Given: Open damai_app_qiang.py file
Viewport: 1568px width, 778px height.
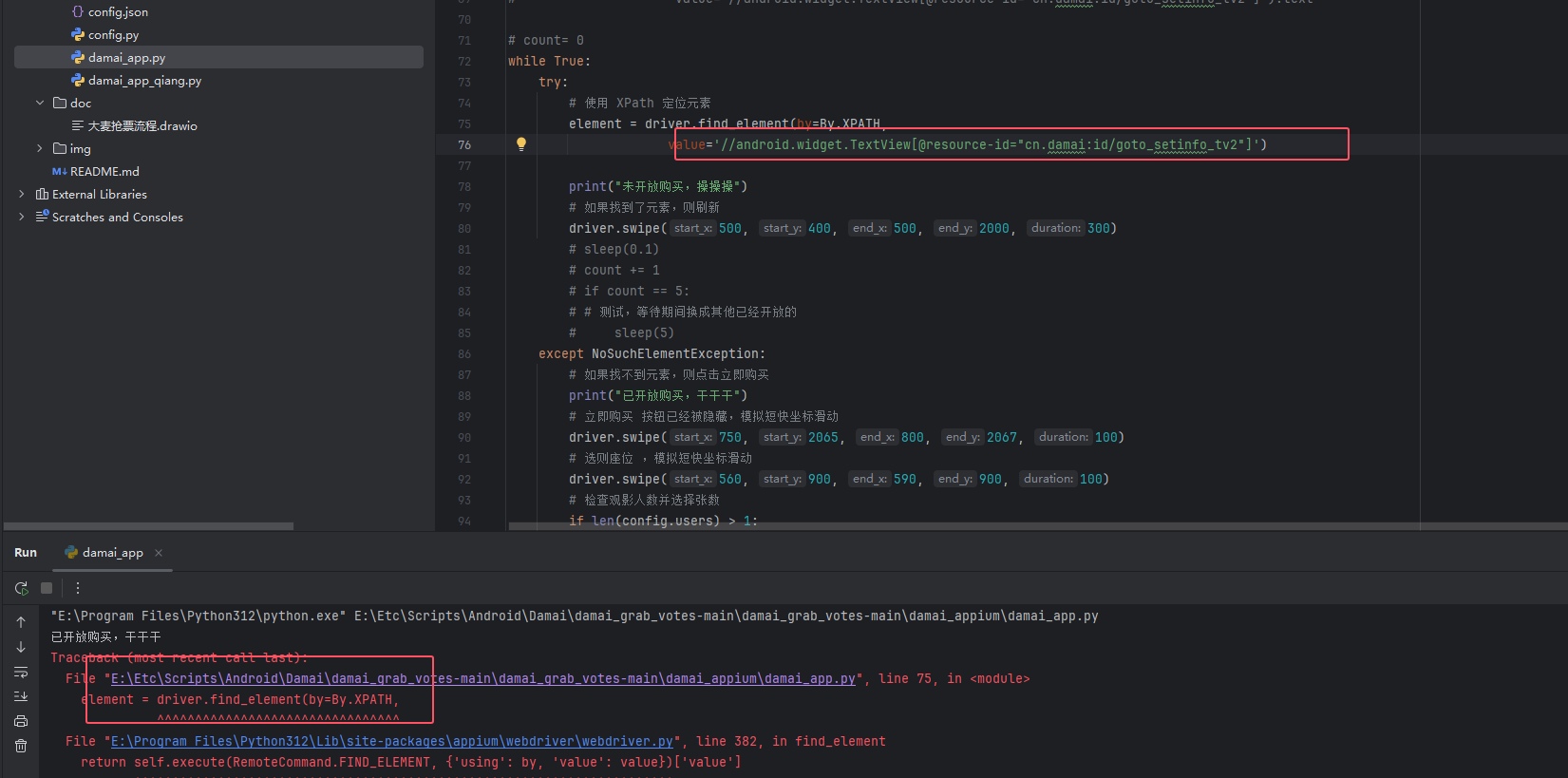Looking at the screenshot, I should point(144,80).
